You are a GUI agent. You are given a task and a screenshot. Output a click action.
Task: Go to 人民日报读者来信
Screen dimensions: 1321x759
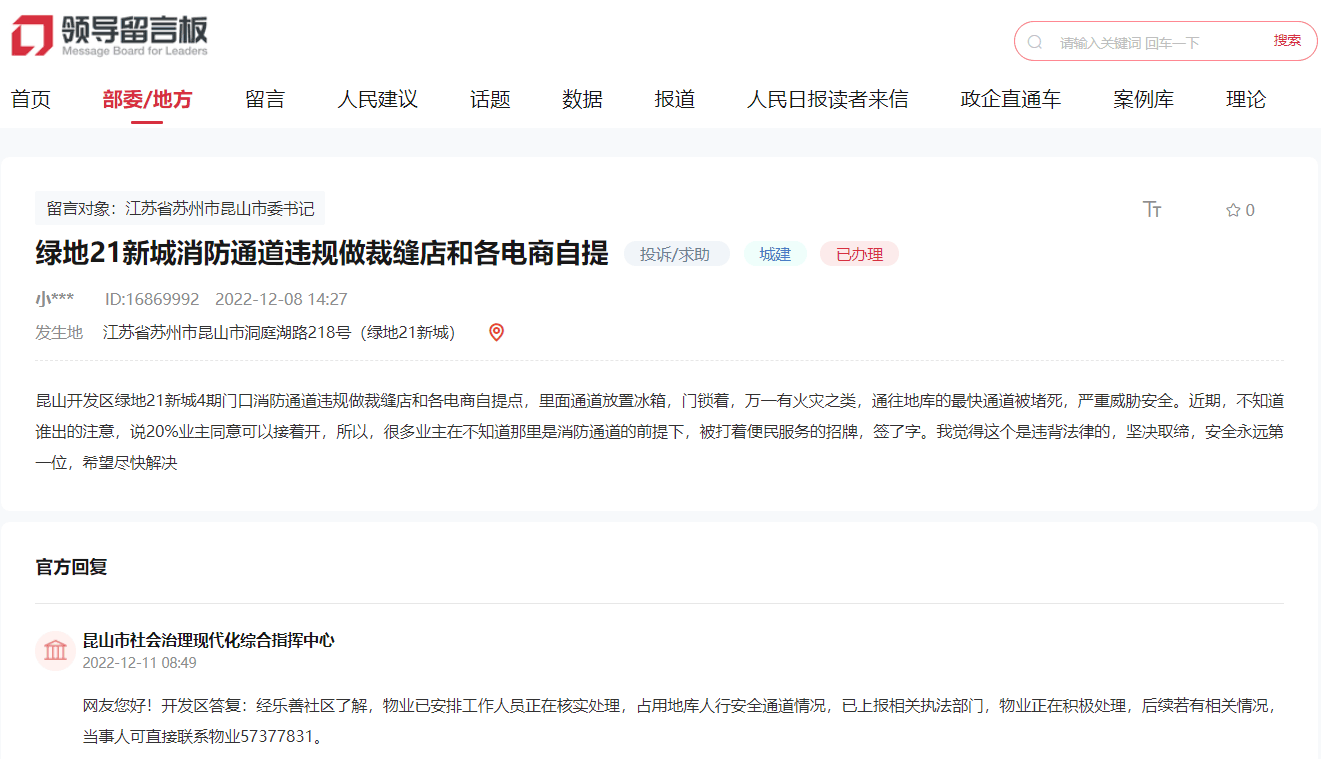[828, 99]
